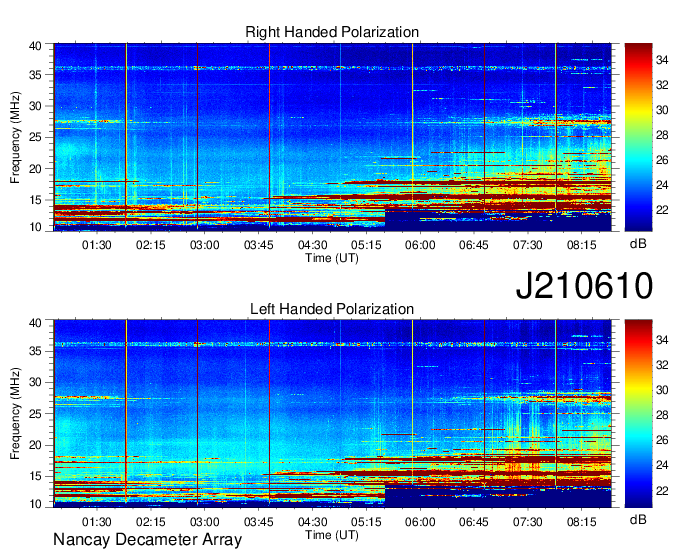Click the 07:30 time tick of Right Handed plot
The width and height of the screenshot is (680, 552).
pos(528,245)
